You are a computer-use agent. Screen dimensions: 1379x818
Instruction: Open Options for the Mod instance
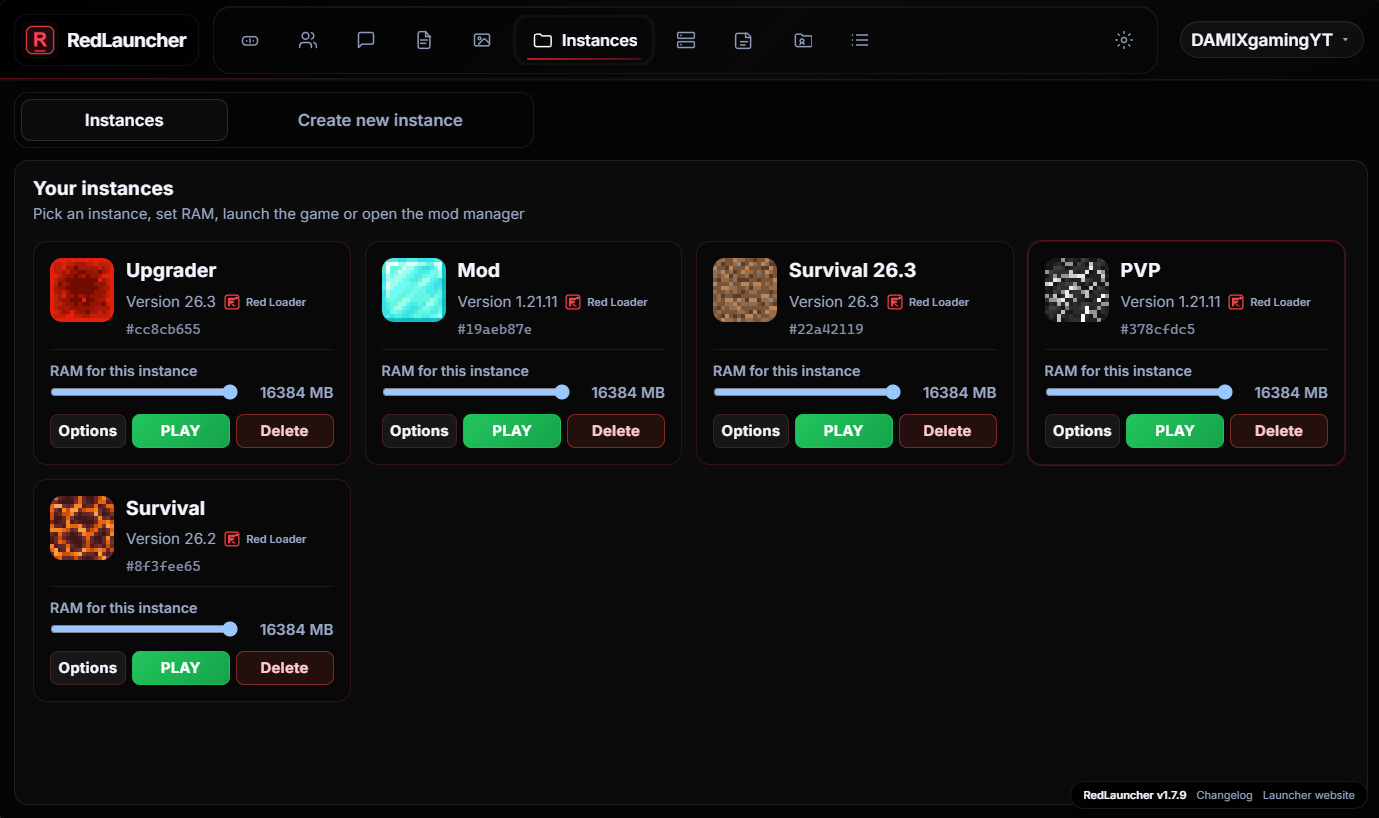click(419, 431)
